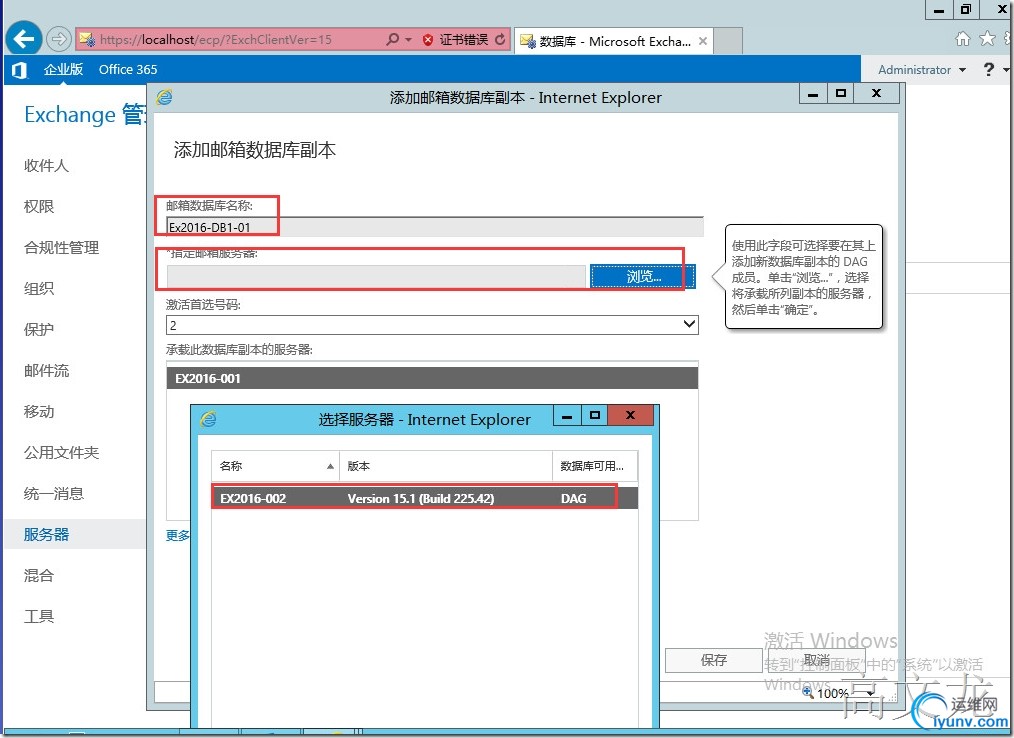This screenshot has height=738, width=1014.
Task: Click the 取消 cancel button
Action: (x=816, y=660)
